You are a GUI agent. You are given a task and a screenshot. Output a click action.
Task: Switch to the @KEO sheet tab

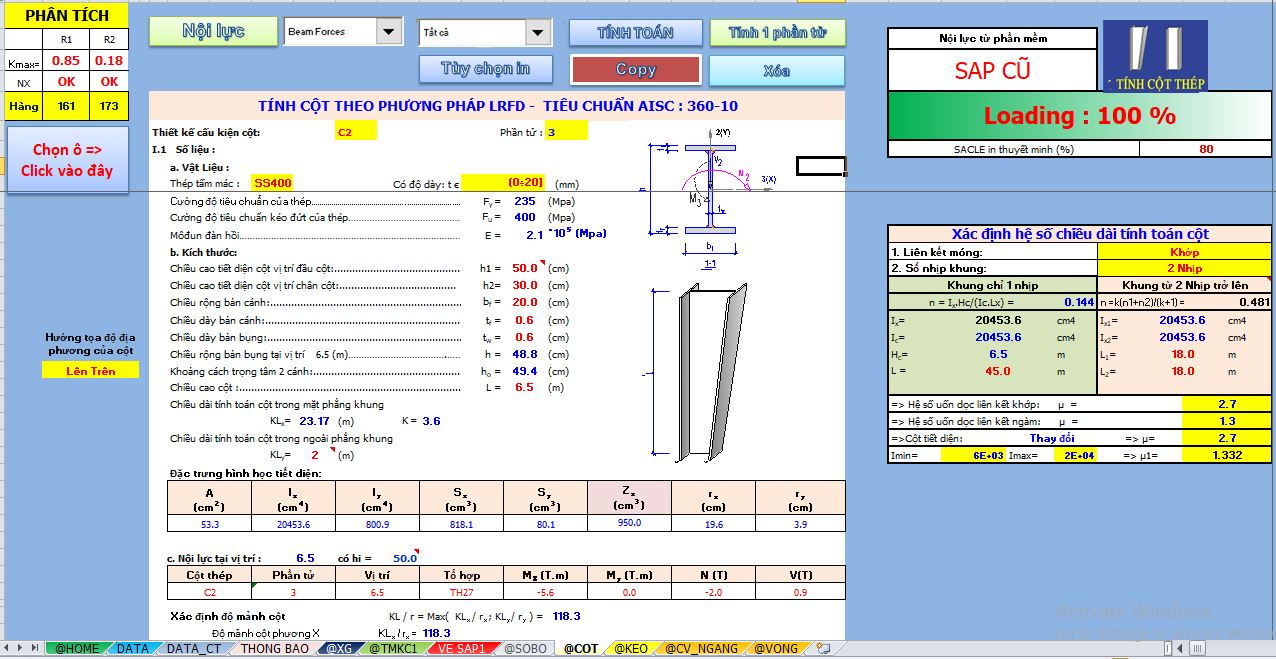[630, 649]
